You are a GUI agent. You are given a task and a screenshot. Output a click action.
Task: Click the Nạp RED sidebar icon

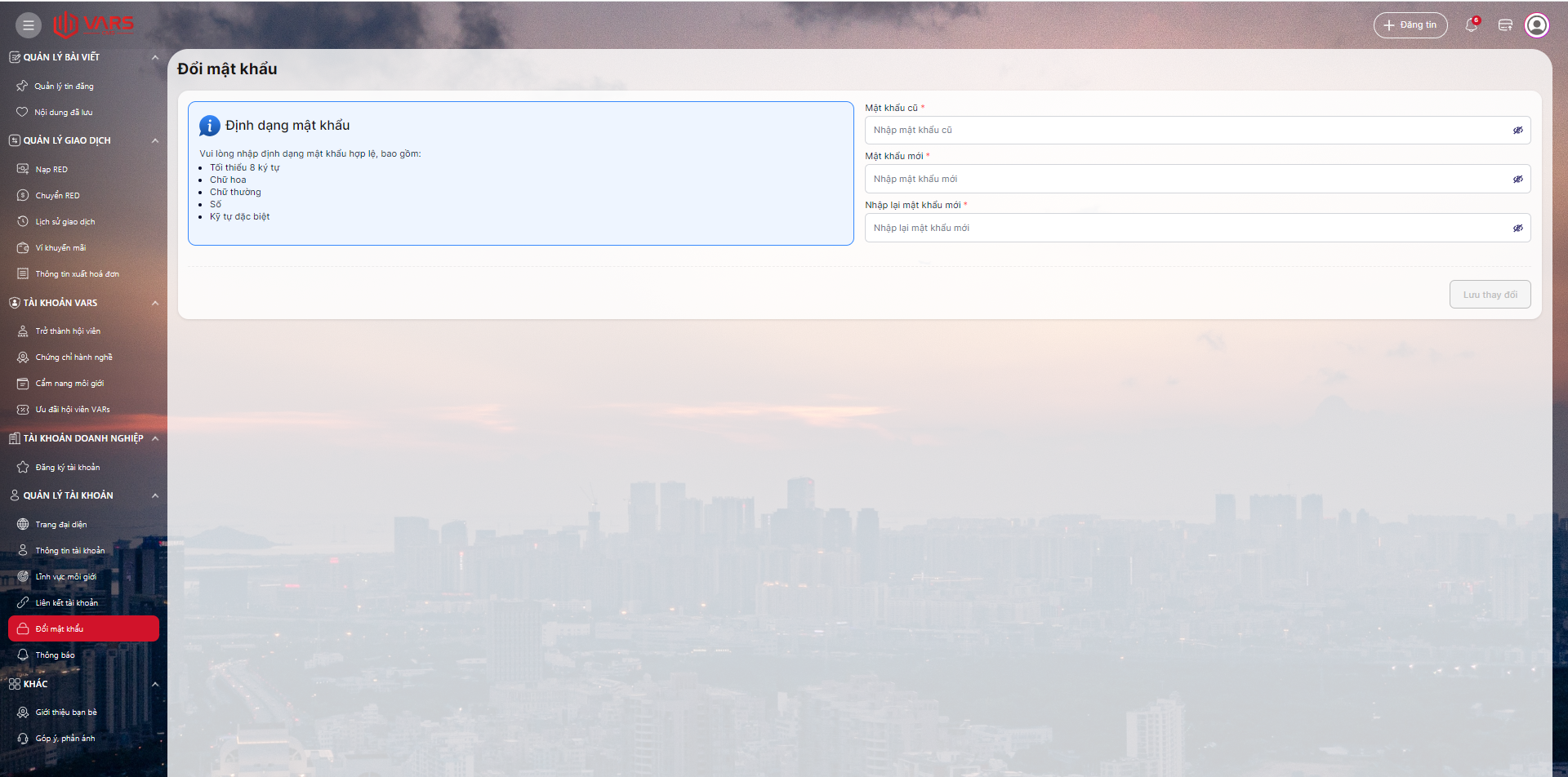click(x=23, y=169)
